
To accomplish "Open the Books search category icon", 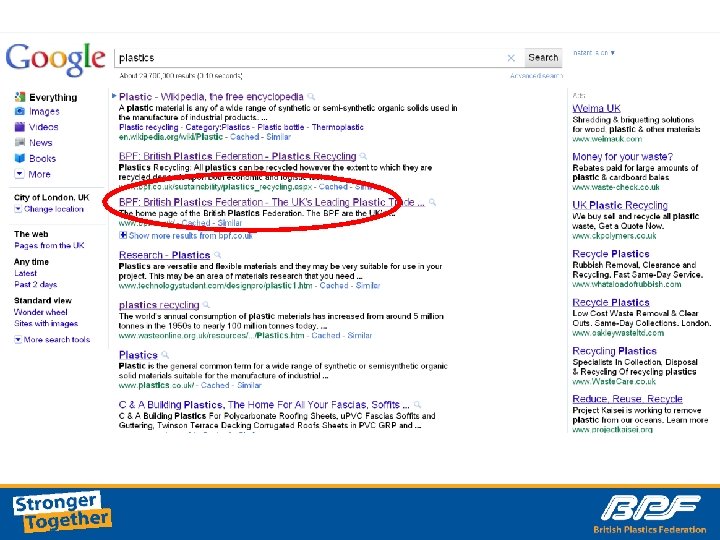I will [x=19, y=158].
